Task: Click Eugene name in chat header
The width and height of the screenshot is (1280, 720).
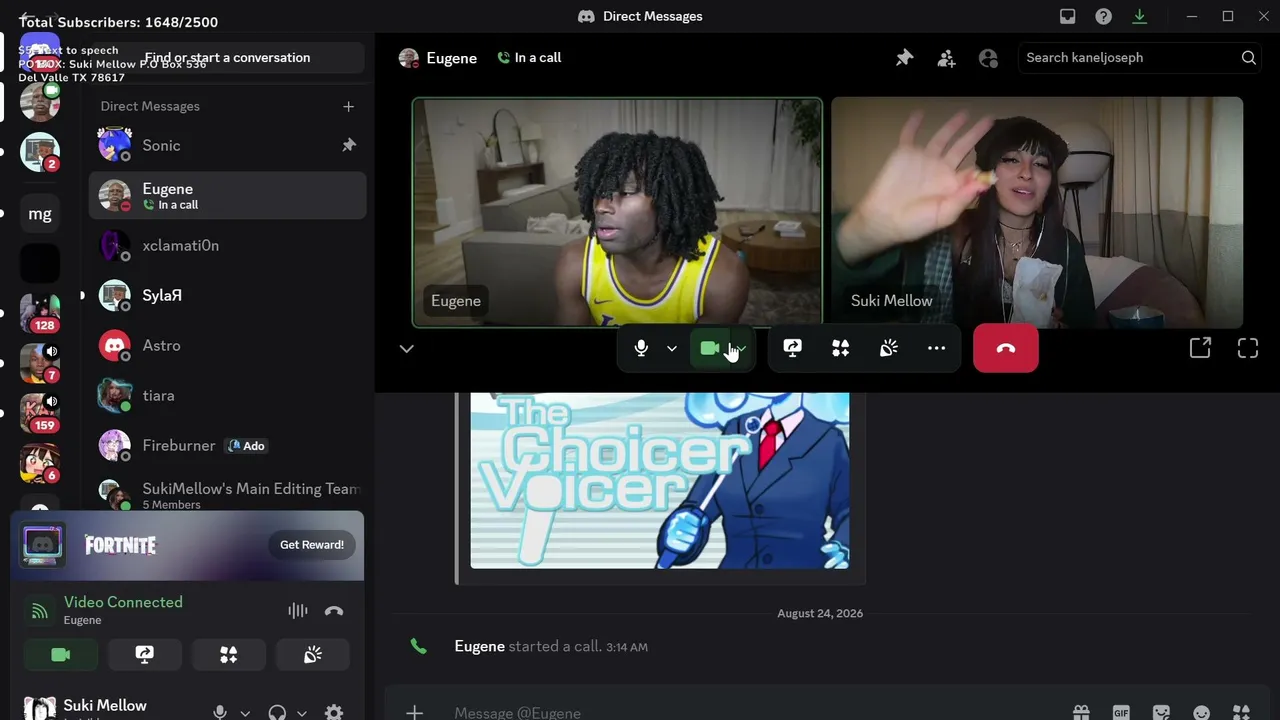Action: pyautogui.click(x=451, y=58)
